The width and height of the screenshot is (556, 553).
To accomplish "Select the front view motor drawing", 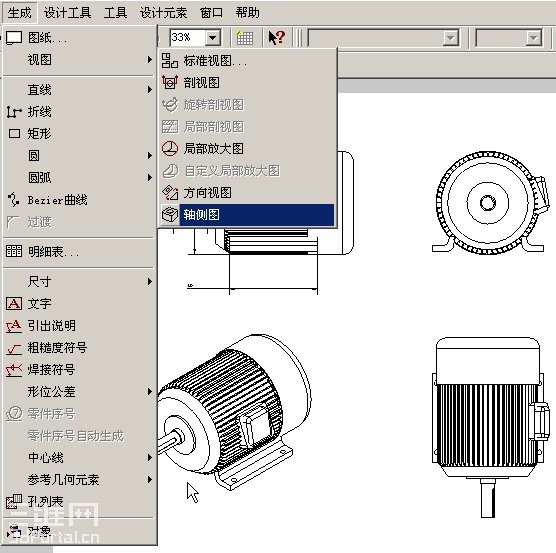I will point(490,202).
